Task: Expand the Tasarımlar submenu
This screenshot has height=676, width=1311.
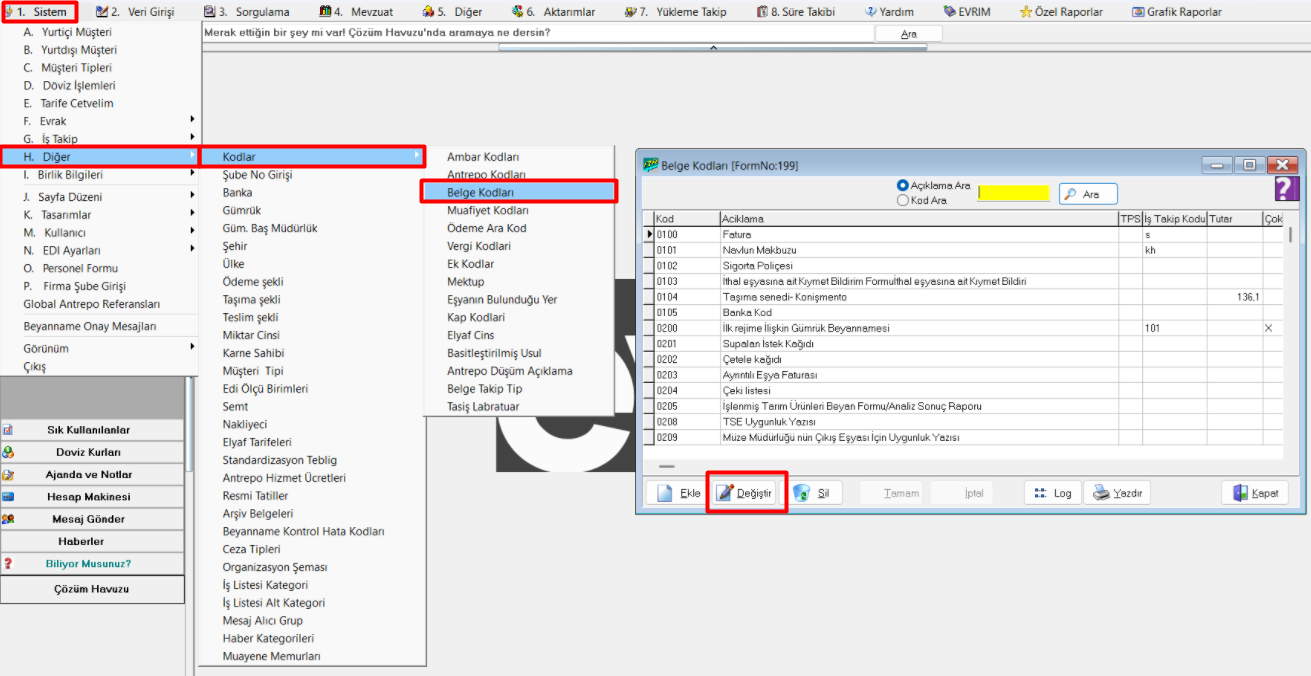Action: (x=100, y=215)
